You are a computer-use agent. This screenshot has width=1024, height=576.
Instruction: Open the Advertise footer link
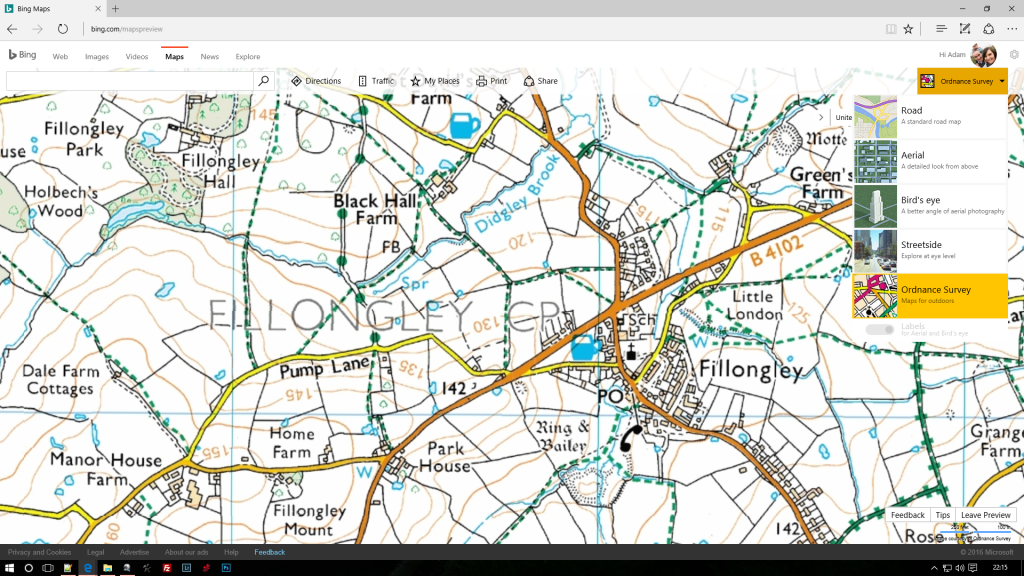click(x=134, y=552)
